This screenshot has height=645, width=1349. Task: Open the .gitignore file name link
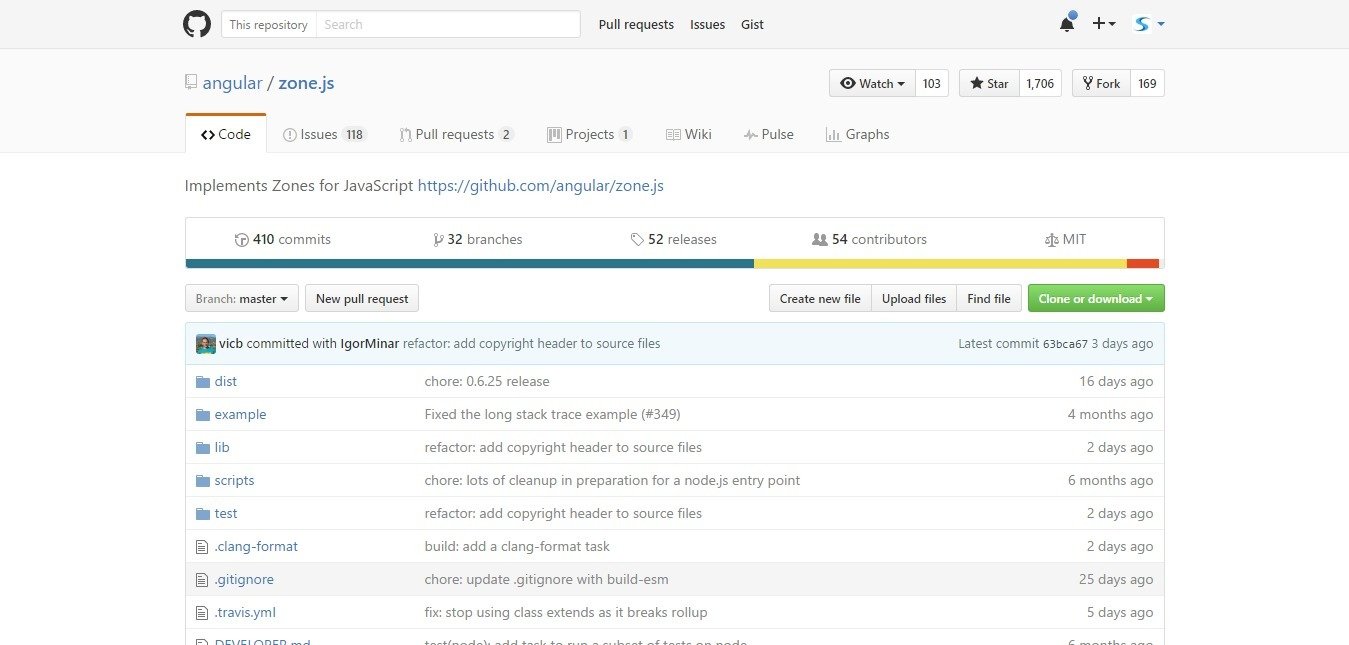tap(244, 580)
